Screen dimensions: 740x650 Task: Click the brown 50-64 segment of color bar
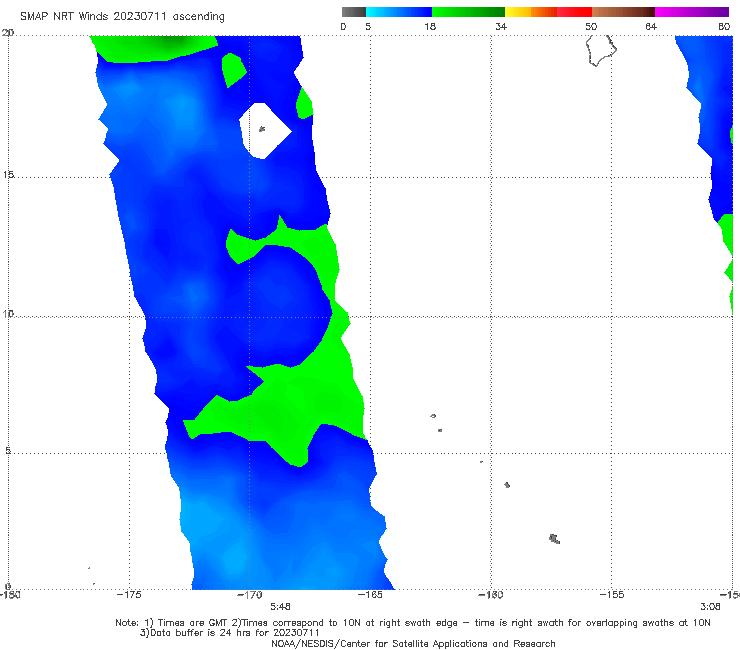pyautogui.click(x=623, y=12)
